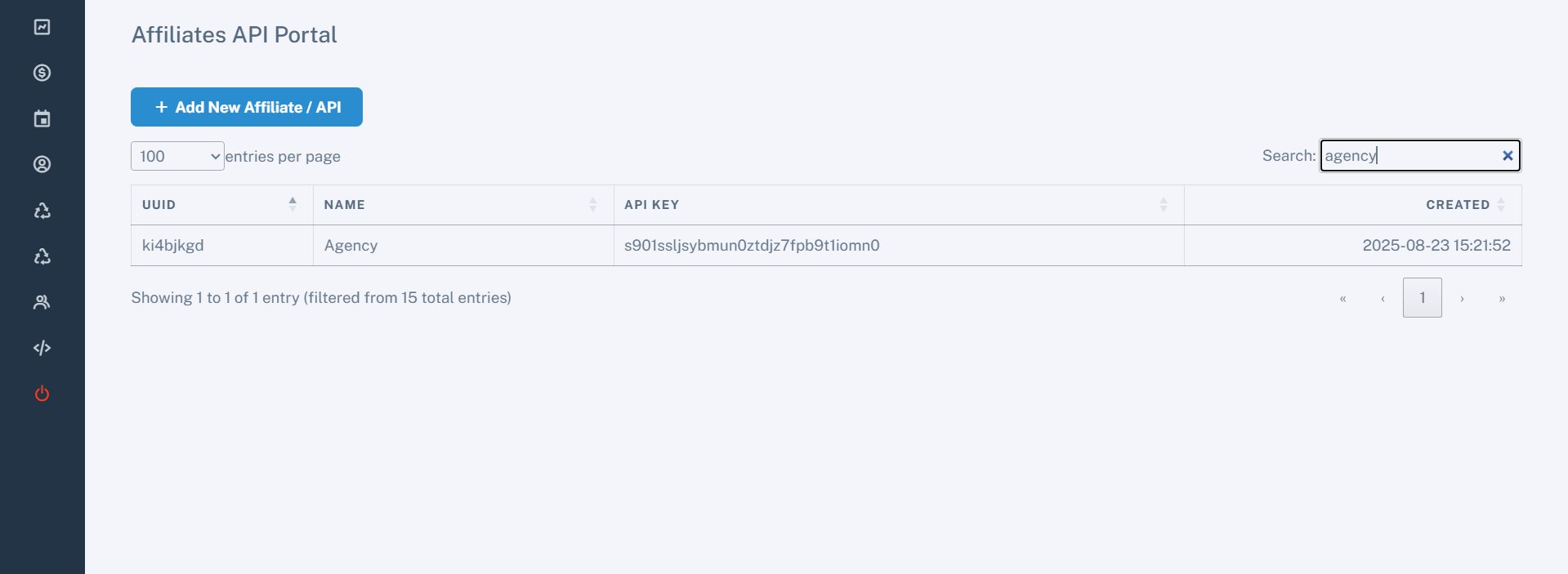Open the code brackets API icon
Viewport: 1568px width, 574px height.
[x=42, y=349]
